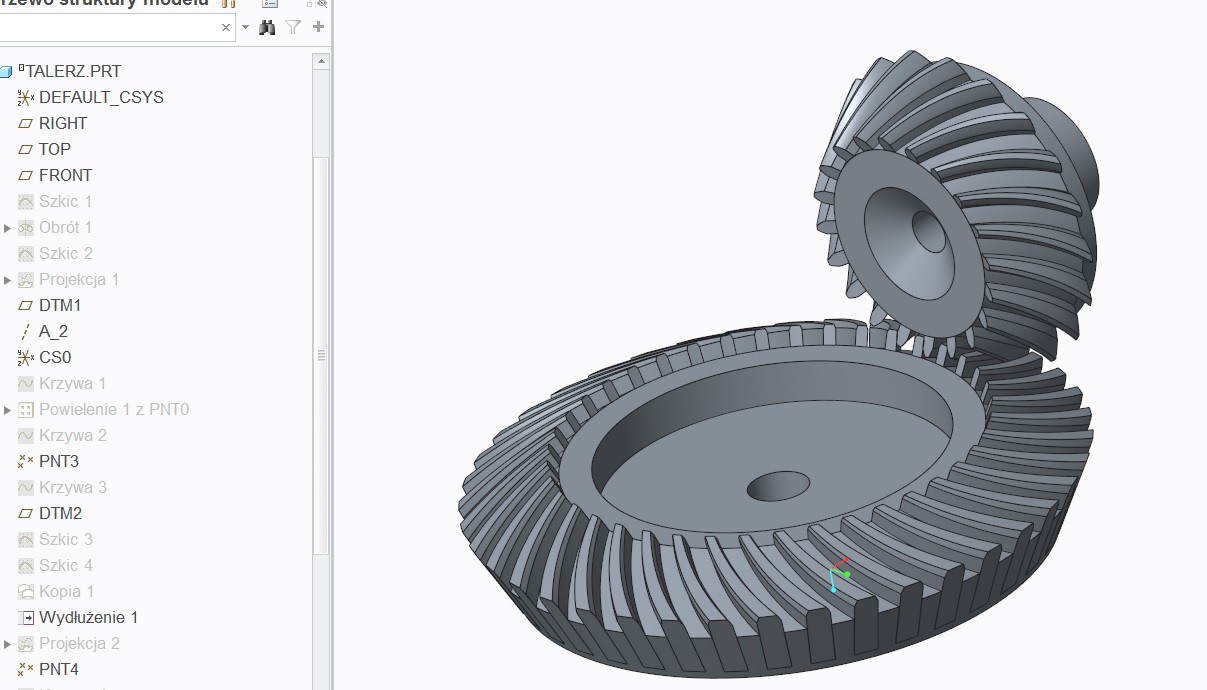This screenshot has width=1207, height=690.
Task: Click the coordinate system icon beside CS0
Action: coord(26,358)
